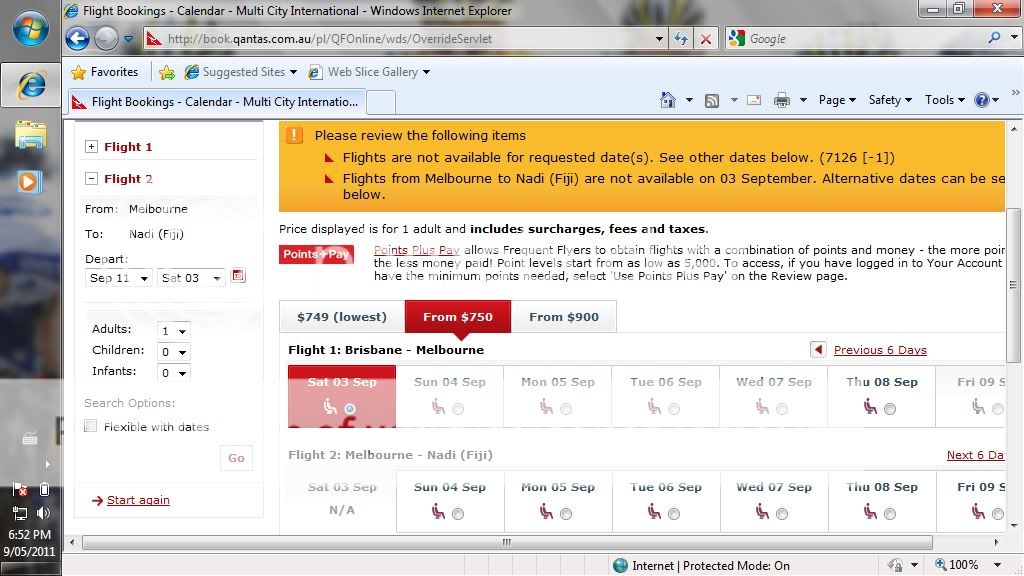Open Suggested Sites in favorites bar
Screen dimensions: 1024x576
tap(240, 72)
